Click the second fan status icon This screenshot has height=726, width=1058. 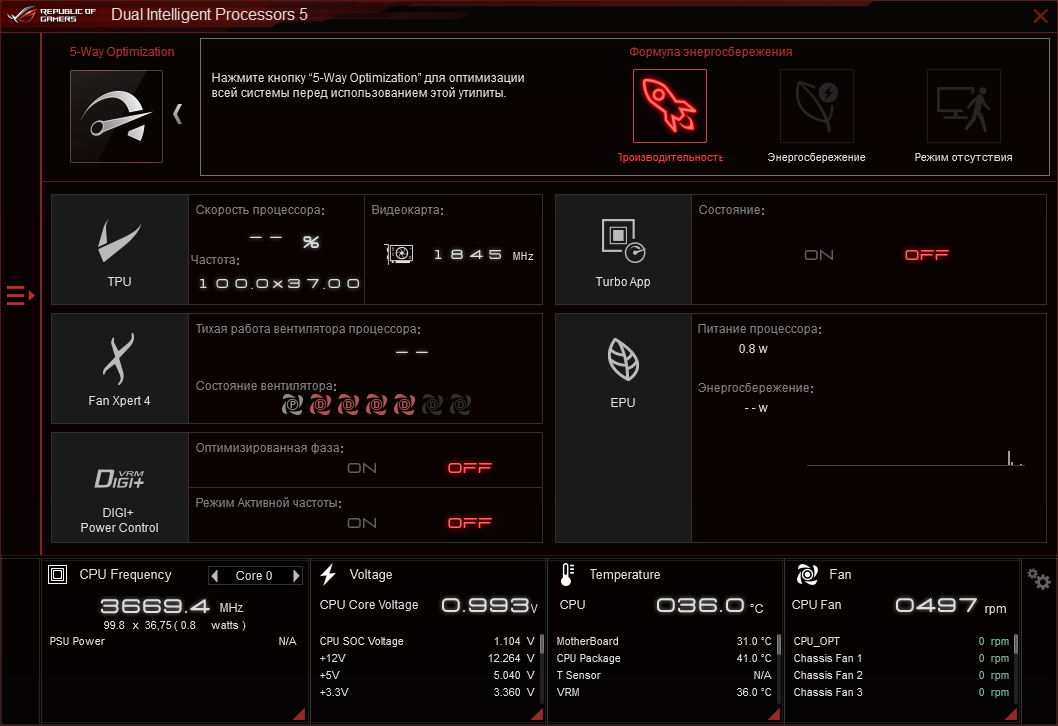coord(321,405)
